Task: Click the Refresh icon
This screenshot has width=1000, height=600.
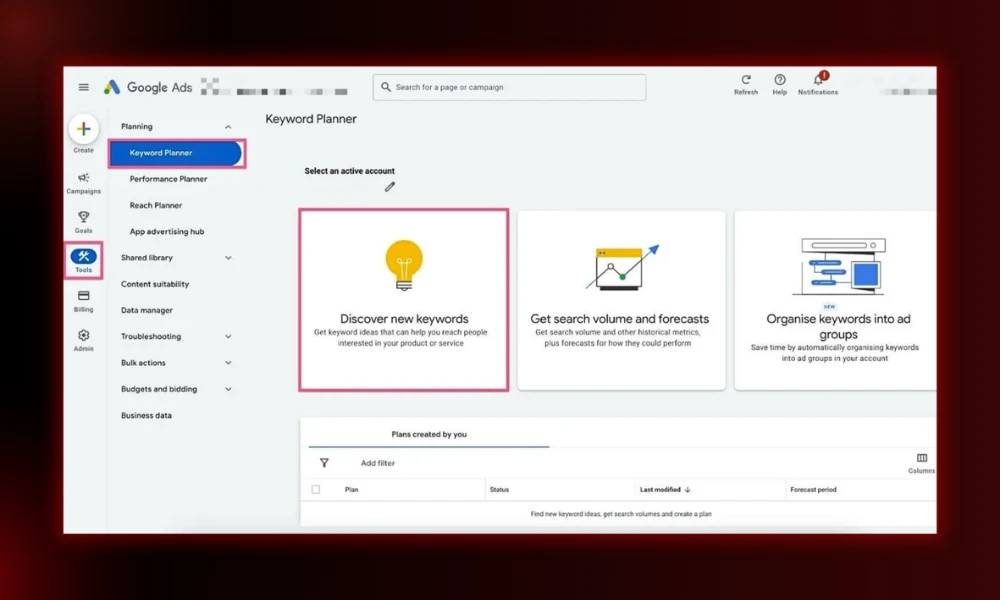Action: click(x=746, y=80)
